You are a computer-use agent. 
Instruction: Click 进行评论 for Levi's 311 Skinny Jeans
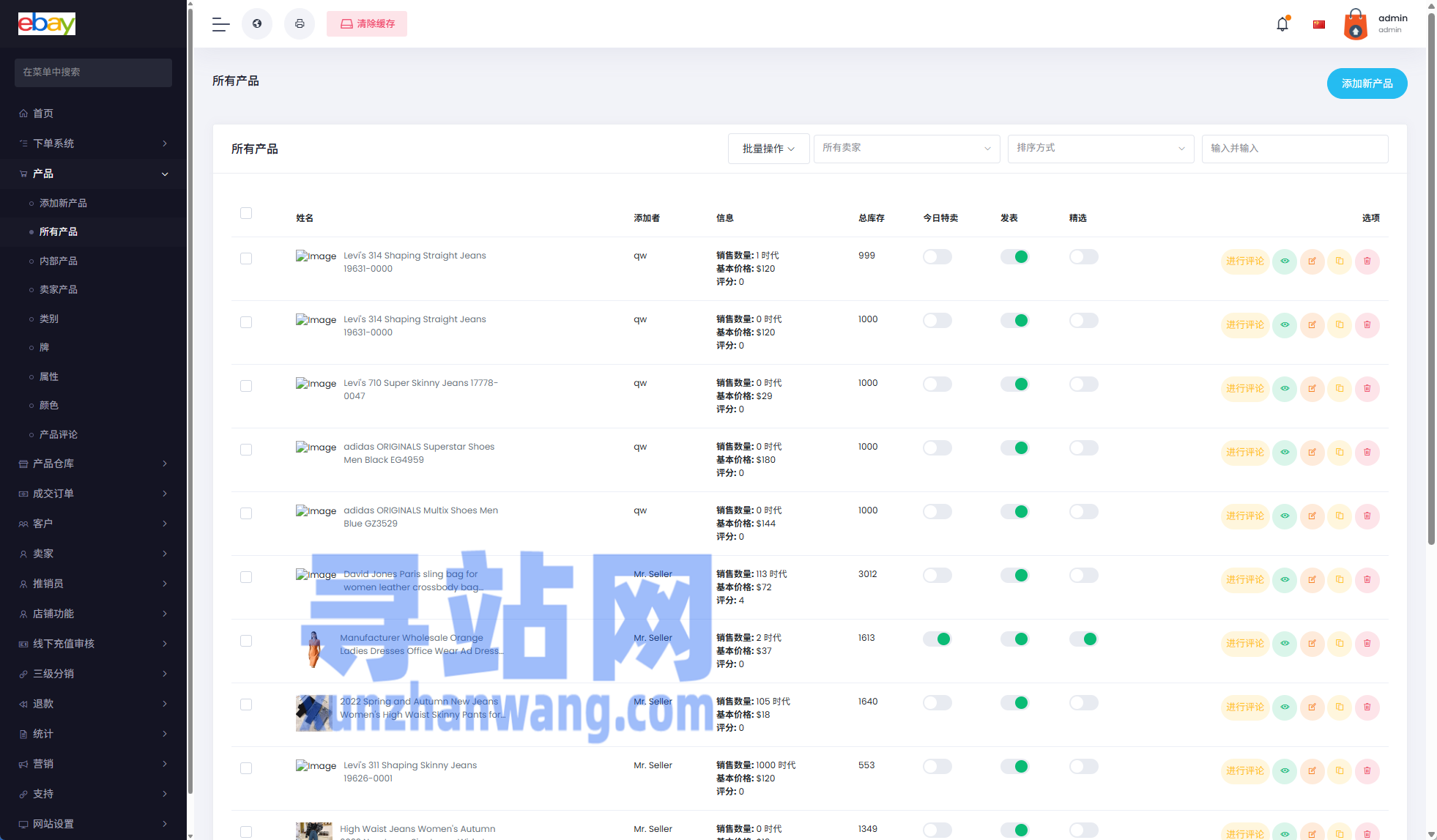pyautogui.click(x=1245, y=771)
